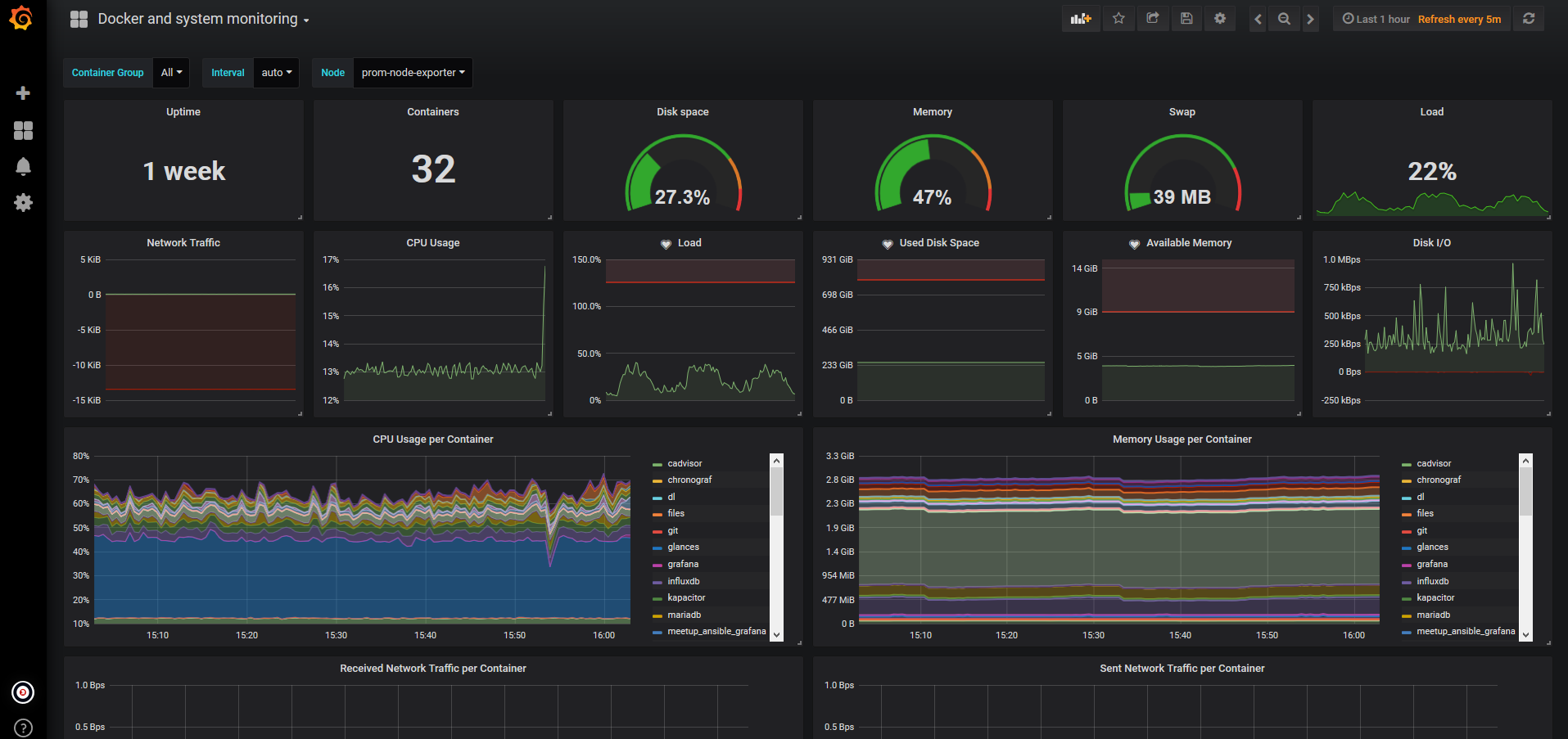Toggle kapacitor series in Memory legend

pos(1435,598)
